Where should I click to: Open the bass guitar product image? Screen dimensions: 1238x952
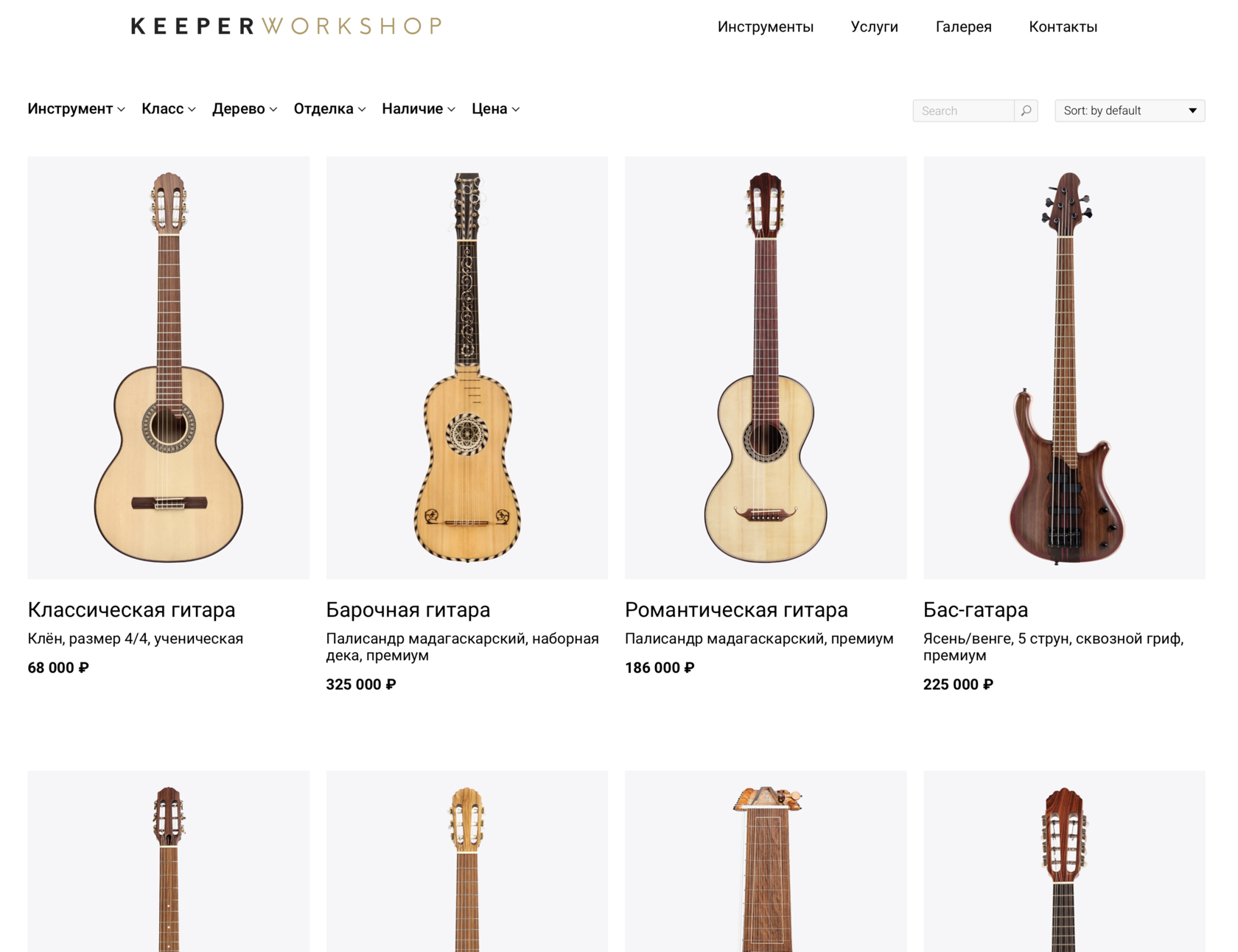pos(1064,367)
